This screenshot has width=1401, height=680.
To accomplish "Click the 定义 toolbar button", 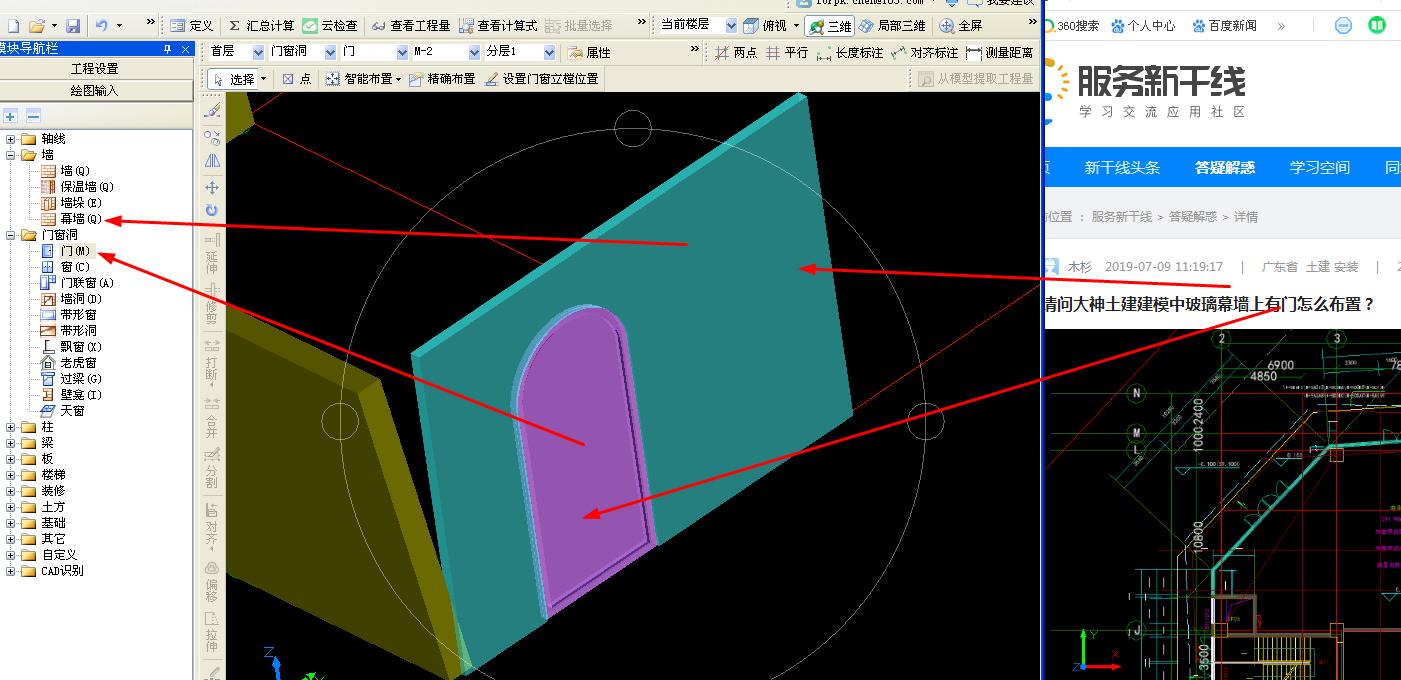I will (x=191, y=25).
